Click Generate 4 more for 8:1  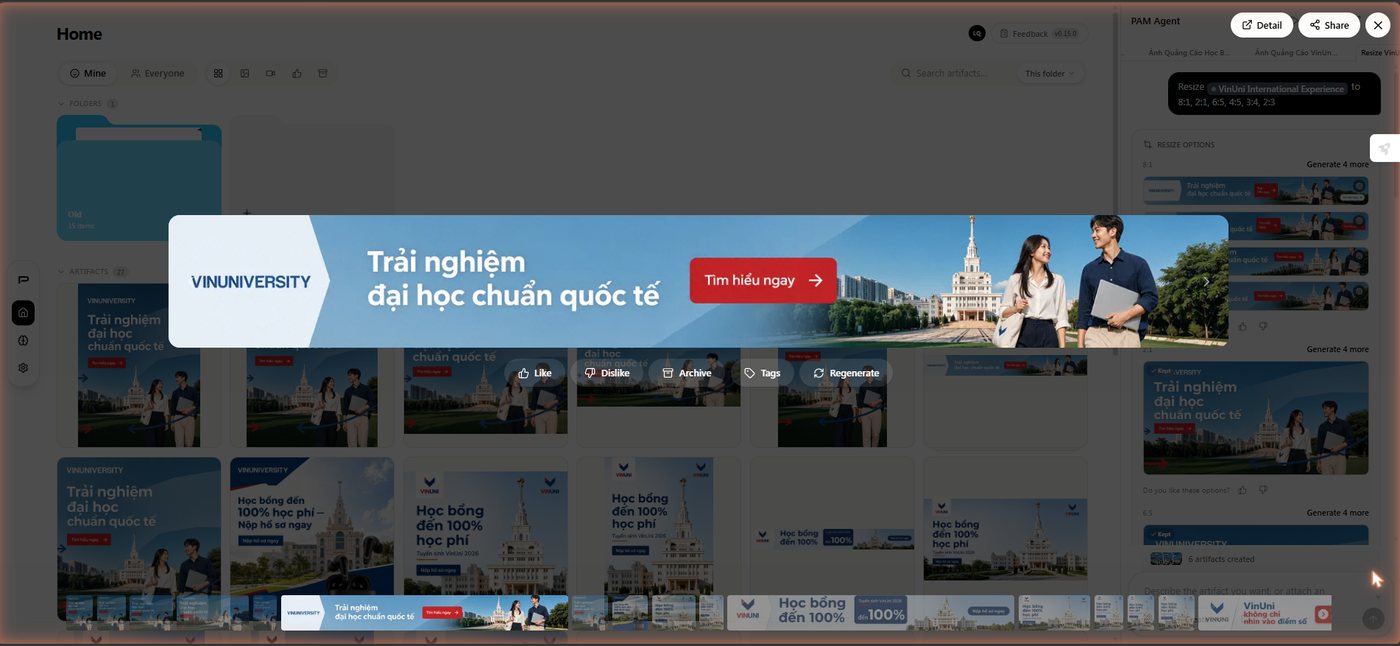point(1337,164)
